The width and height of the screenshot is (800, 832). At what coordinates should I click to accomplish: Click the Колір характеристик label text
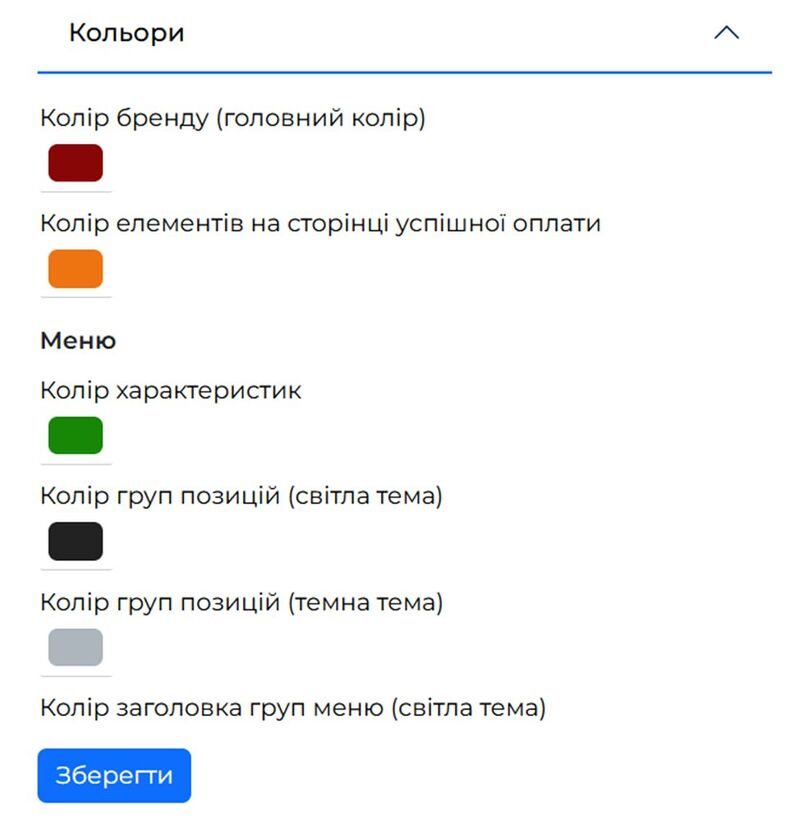(x=170, y=390)
